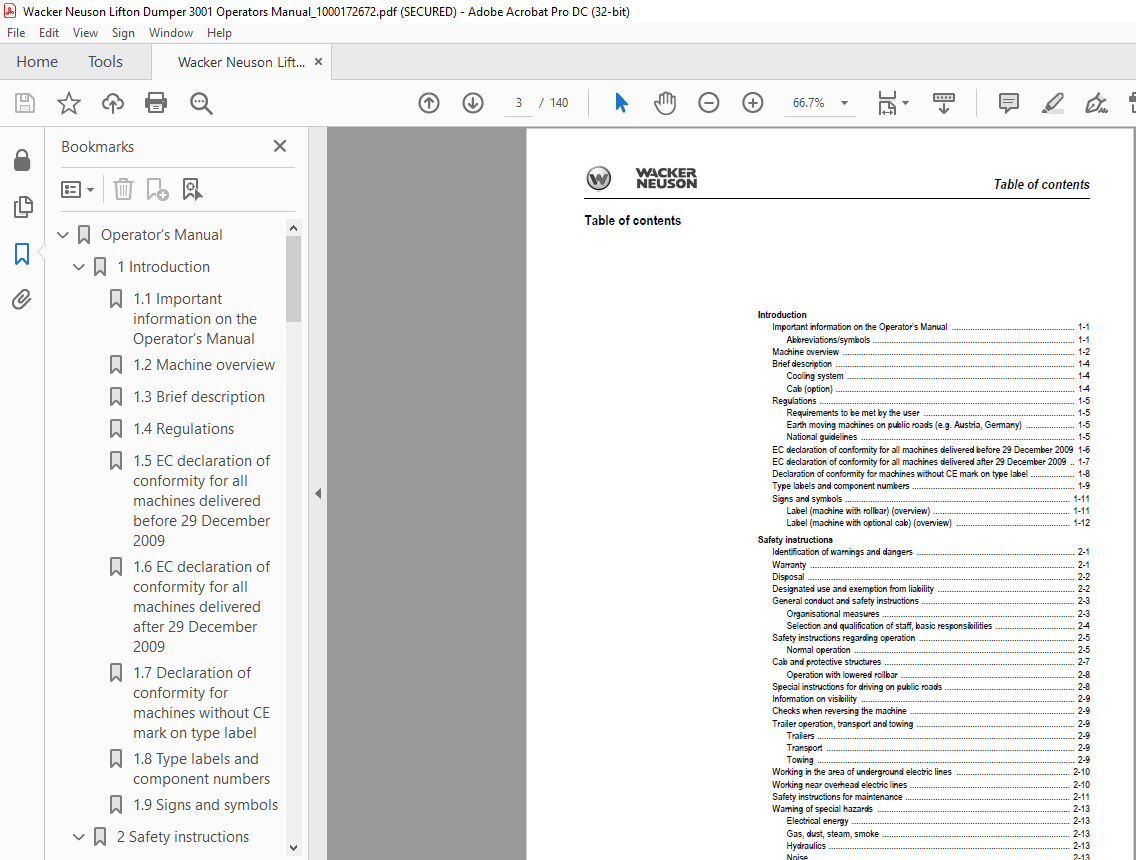1136x860 pixels.
Task: Open bookmark 1.4 Regulations
Action: pos(183,429)
